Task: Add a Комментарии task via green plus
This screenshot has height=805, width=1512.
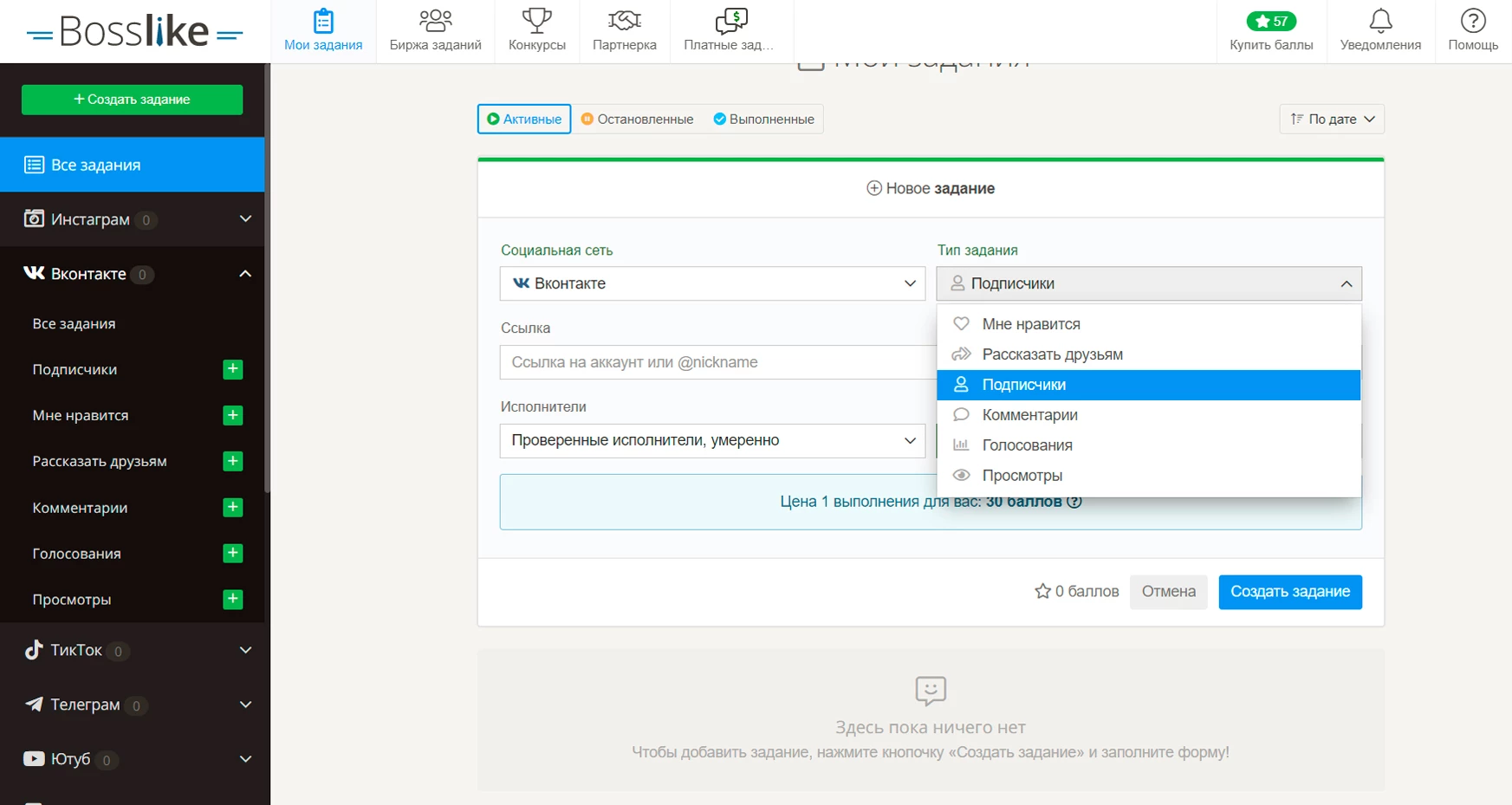Action: [x=233, y=507]
